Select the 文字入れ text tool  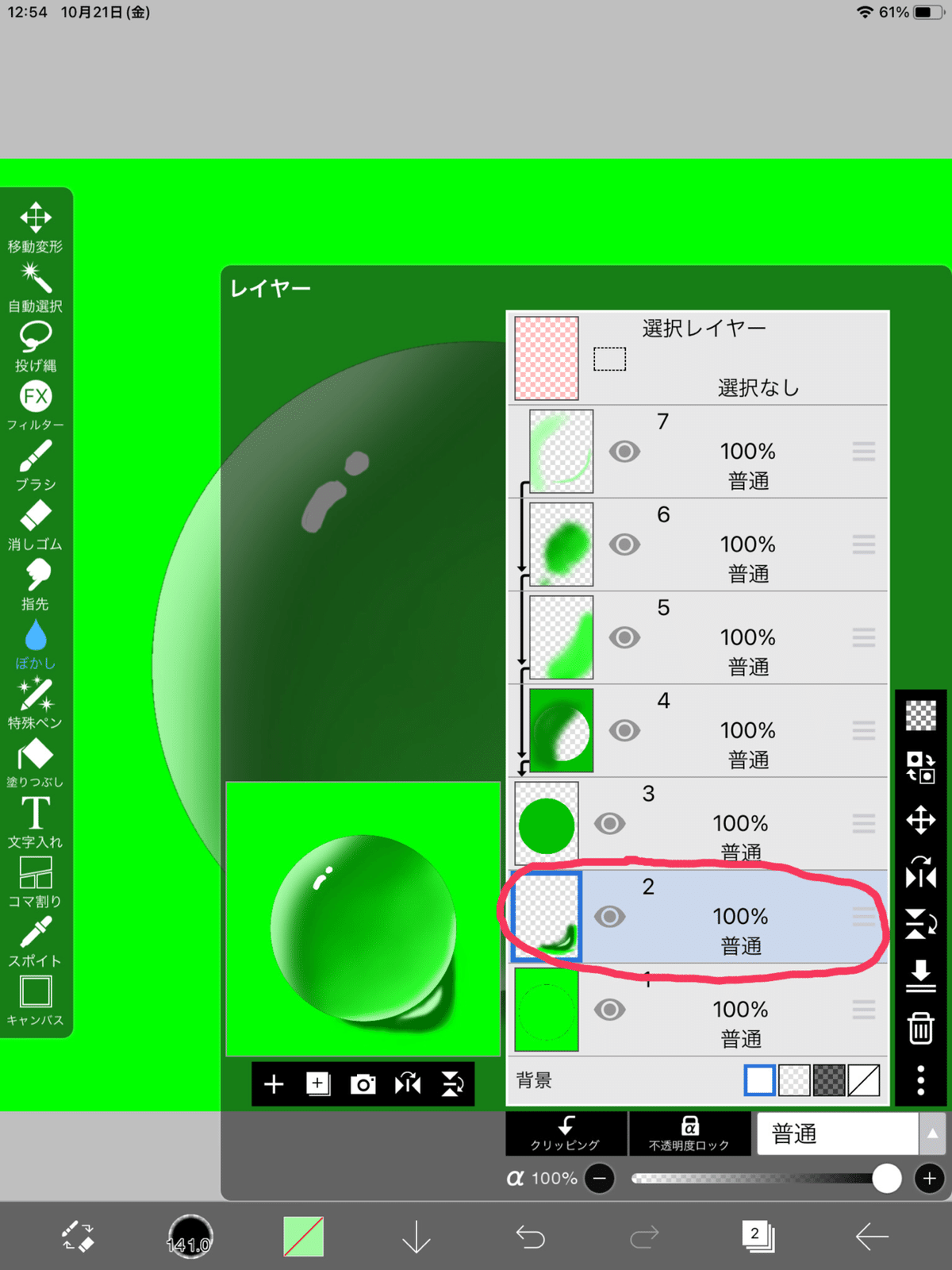(x=36, y=823)
